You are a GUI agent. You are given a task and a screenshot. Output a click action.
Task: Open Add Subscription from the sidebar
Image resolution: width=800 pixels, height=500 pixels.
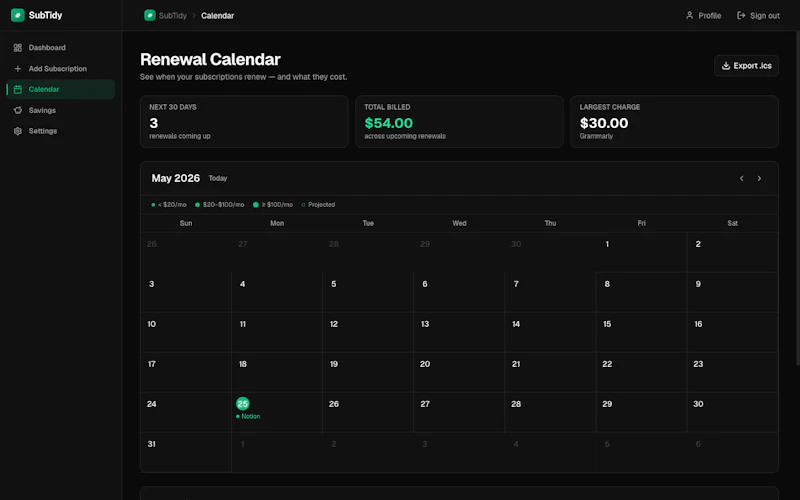coord(60,68)
